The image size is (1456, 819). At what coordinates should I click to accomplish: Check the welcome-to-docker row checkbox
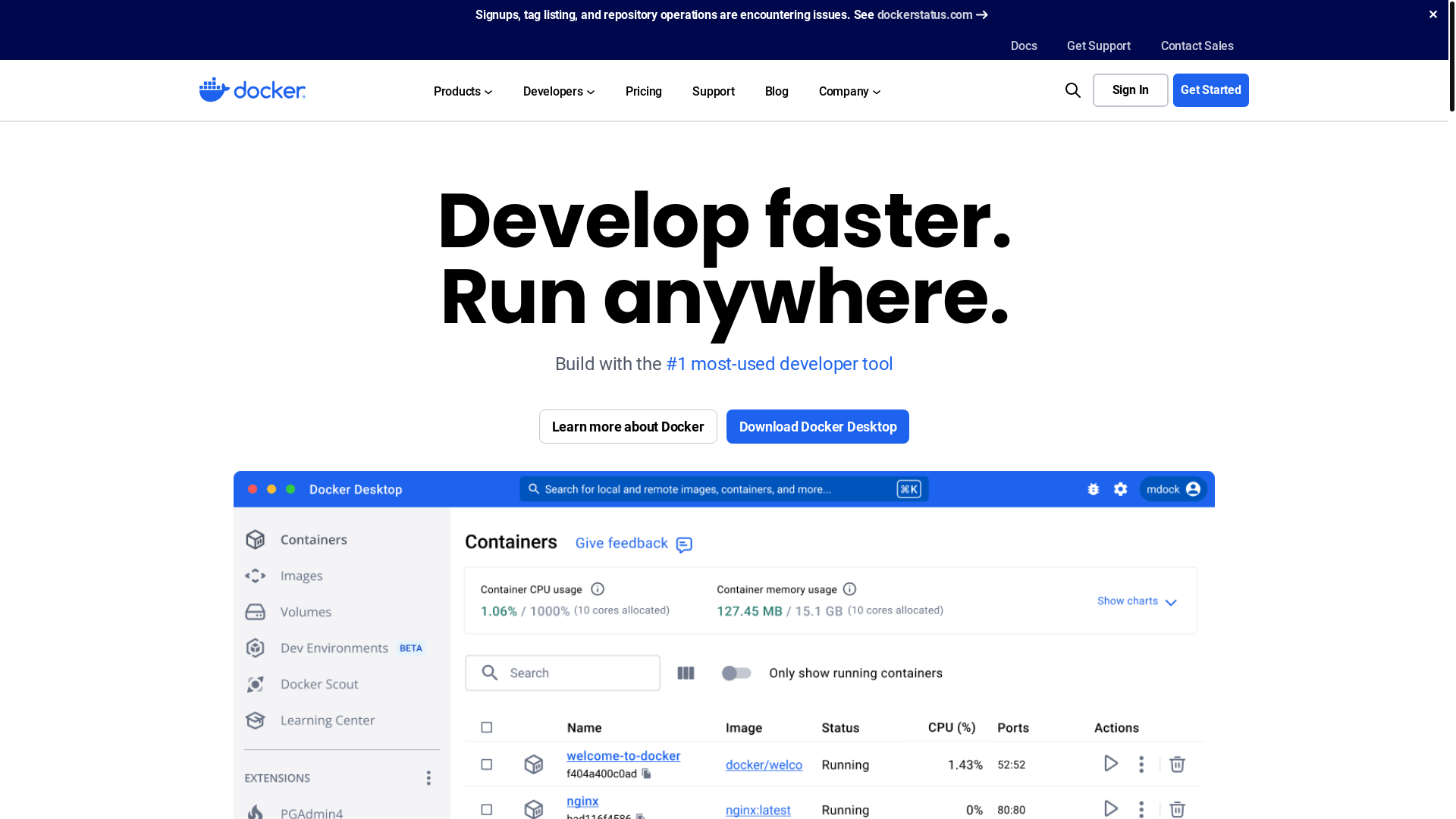click(487, 764)
